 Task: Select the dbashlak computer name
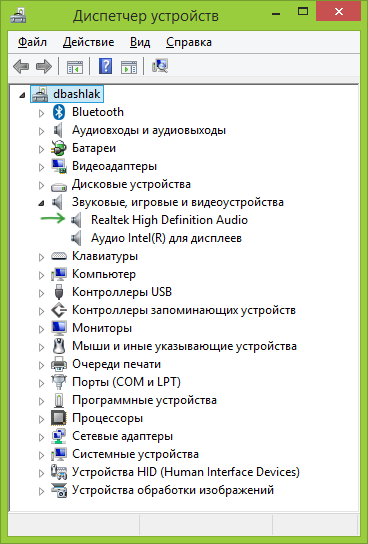[x=77, y=94]
